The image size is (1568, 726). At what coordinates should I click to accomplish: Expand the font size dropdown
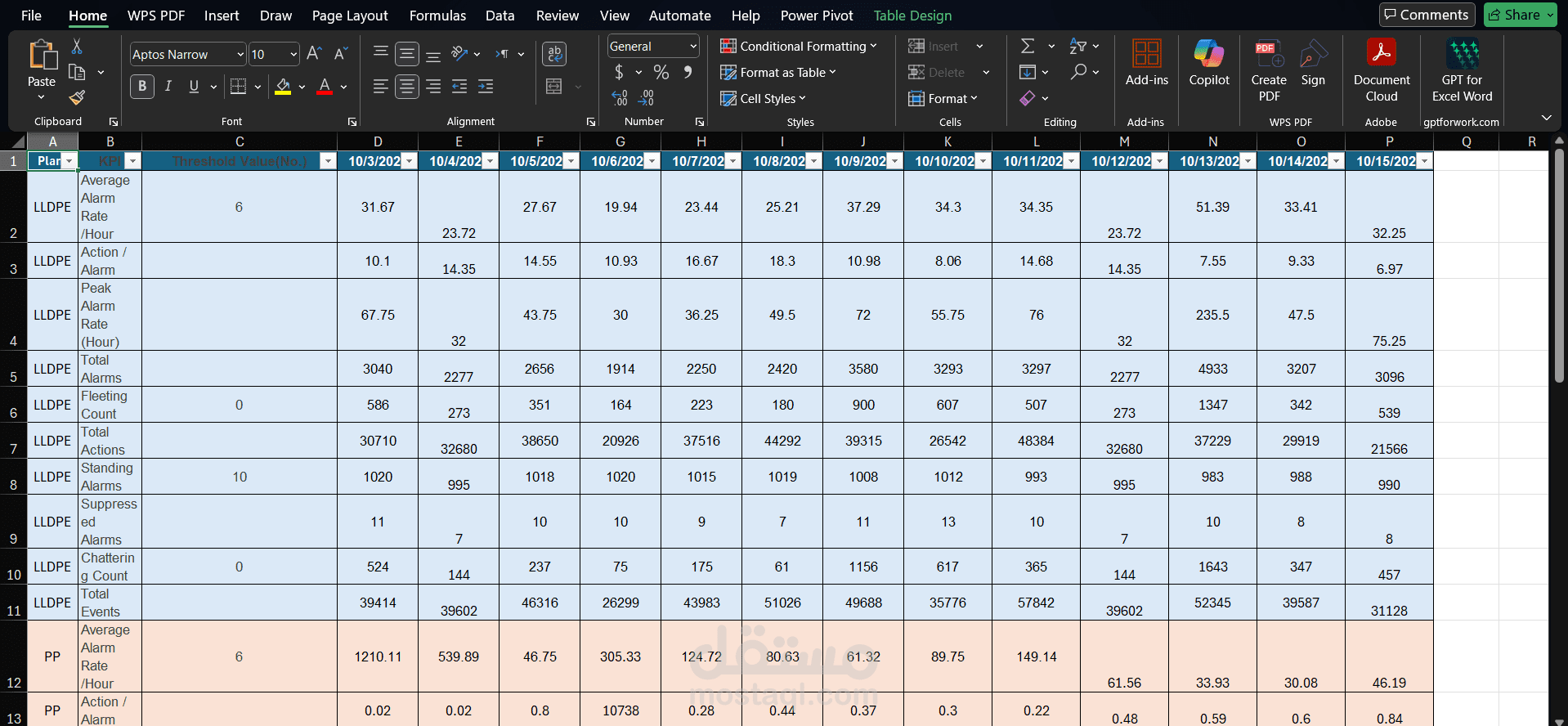tap(294, 55)
